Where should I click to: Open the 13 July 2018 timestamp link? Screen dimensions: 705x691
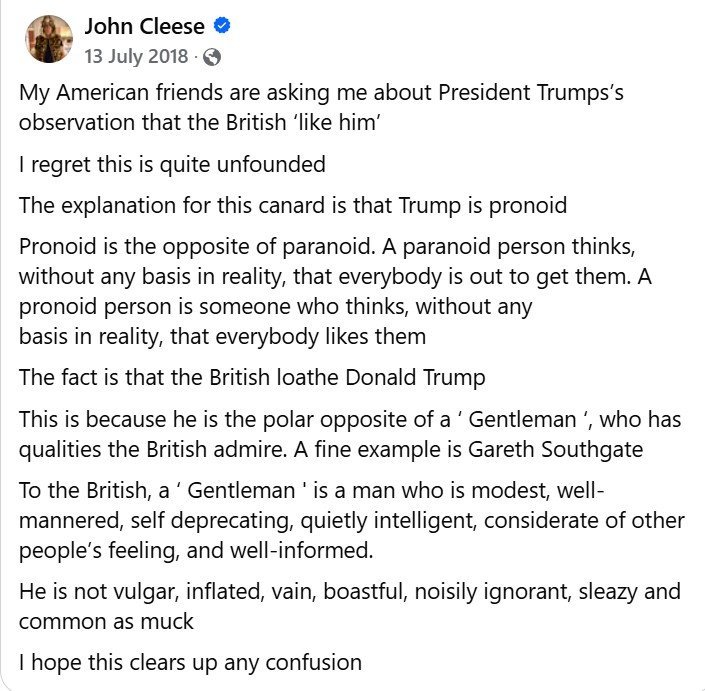pyautogui.click(x=136, y=57)
